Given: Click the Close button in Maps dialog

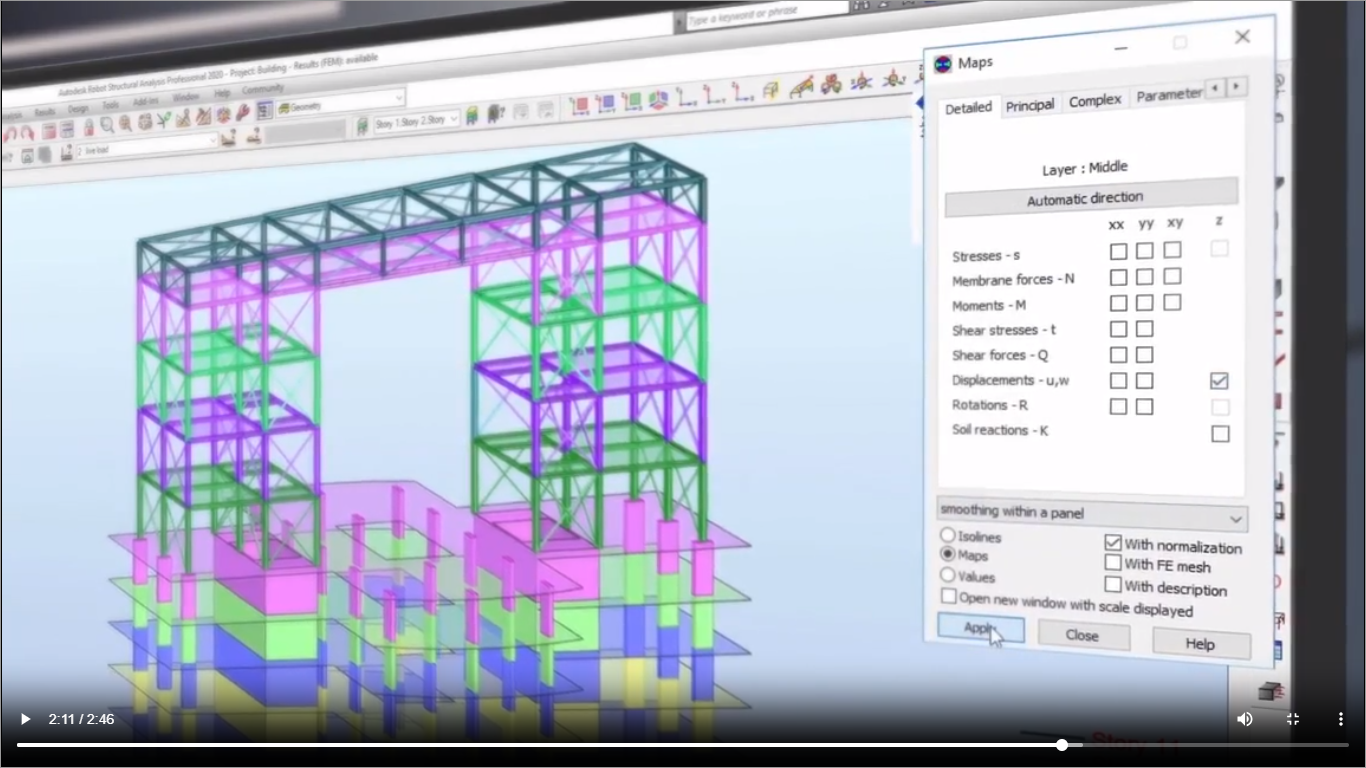Looking at the screenshot, I should (1084, 635).
